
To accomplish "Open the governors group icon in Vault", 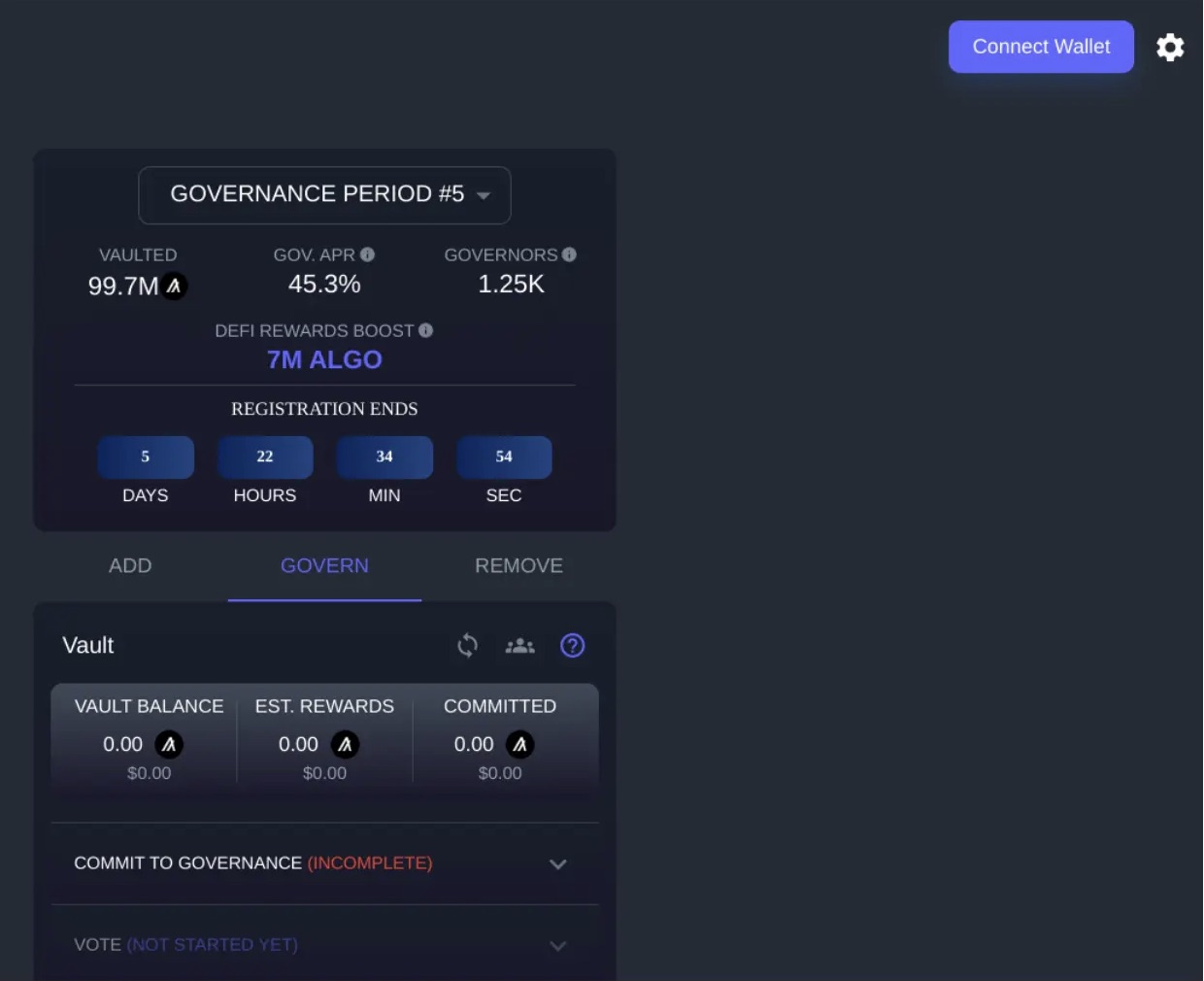I will 519,646.
